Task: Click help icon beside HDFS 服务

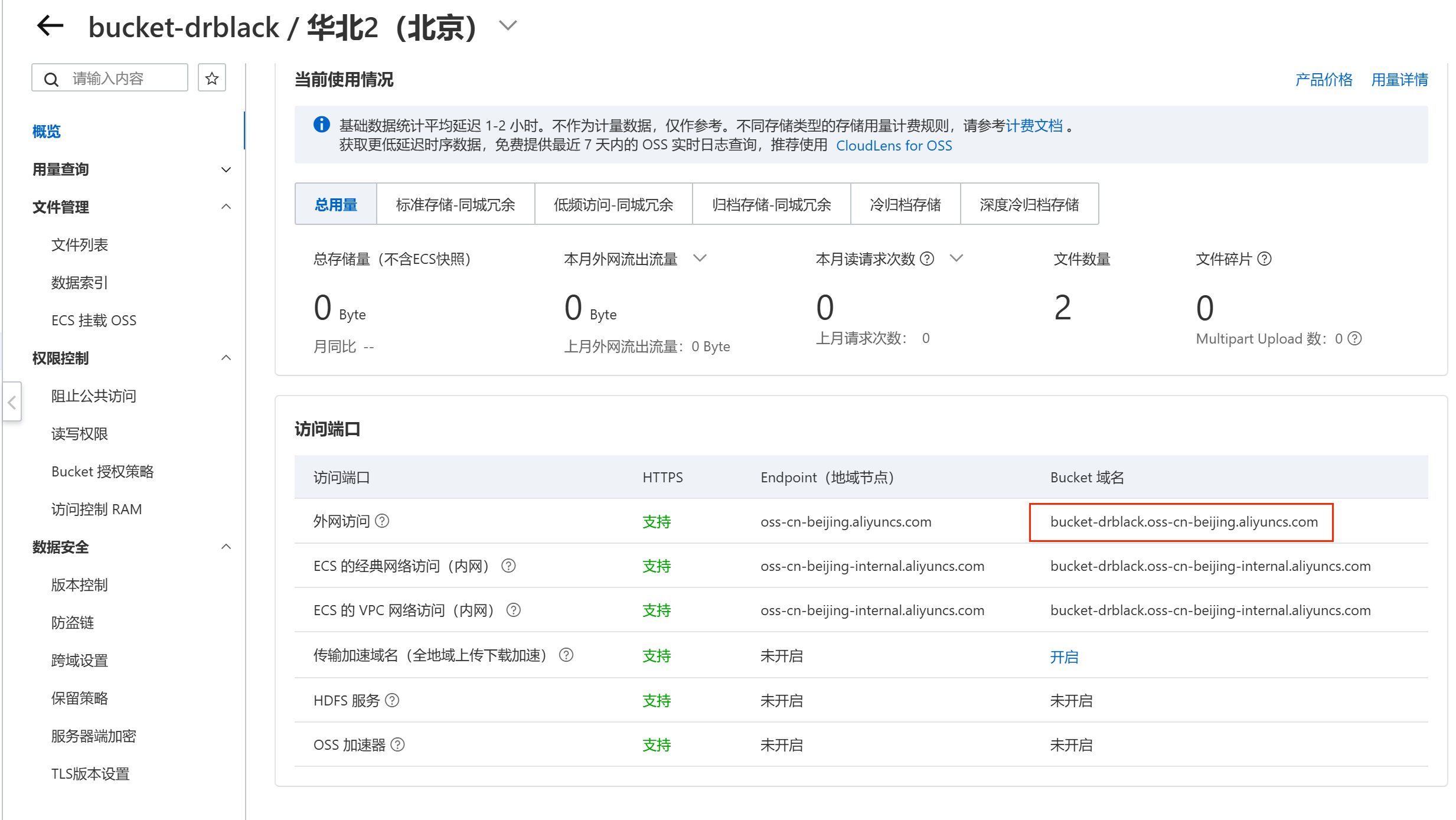Action: (x=392, y=700)
